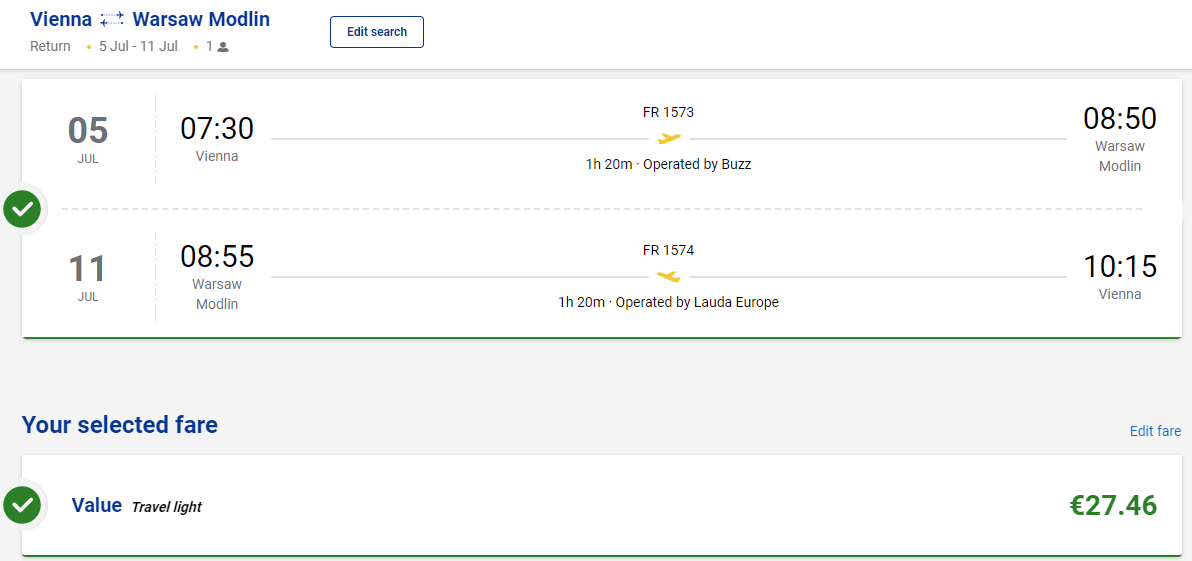The height and width of the screenshot is (561, 1192).
Task: Toggle the green checkmark beside Value fare
Action: pos(22,505)
